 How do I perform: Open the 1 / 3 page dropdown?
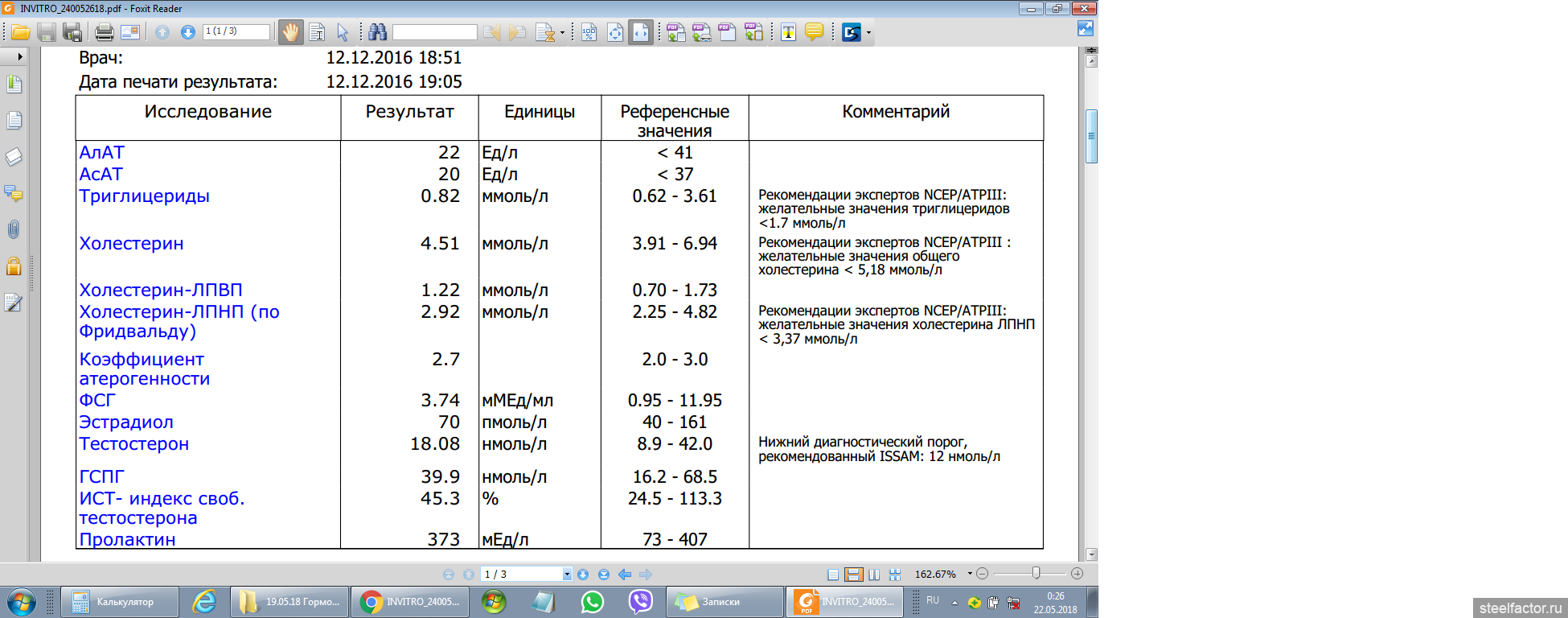(567, 575)
